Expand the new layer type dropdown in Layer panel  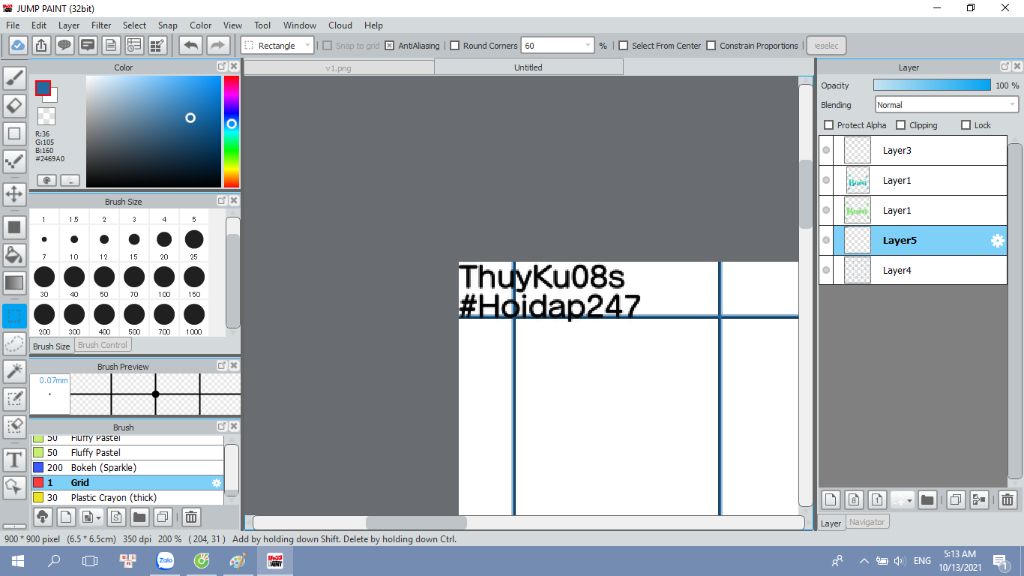[909, 501]
